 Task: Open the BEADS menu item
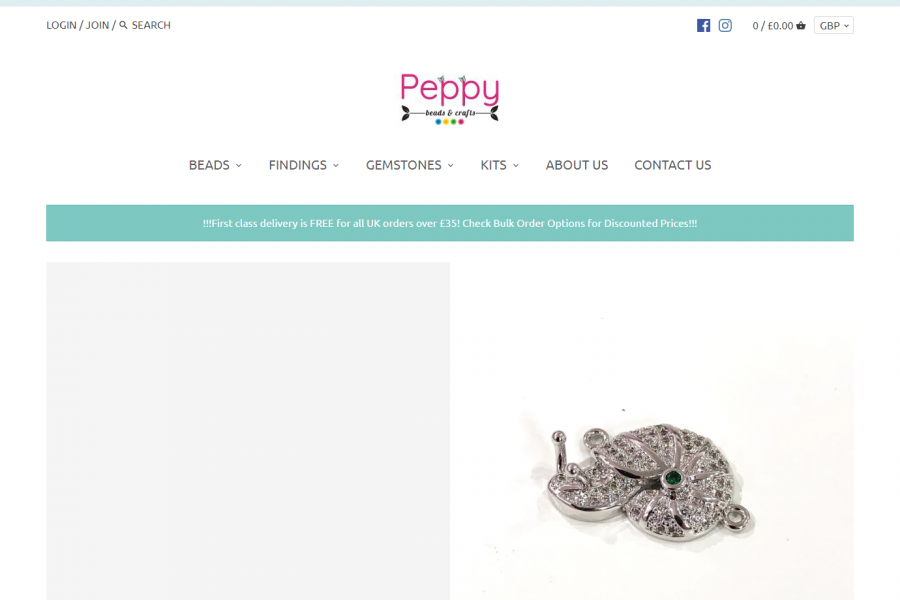click(x=209, y=165)
